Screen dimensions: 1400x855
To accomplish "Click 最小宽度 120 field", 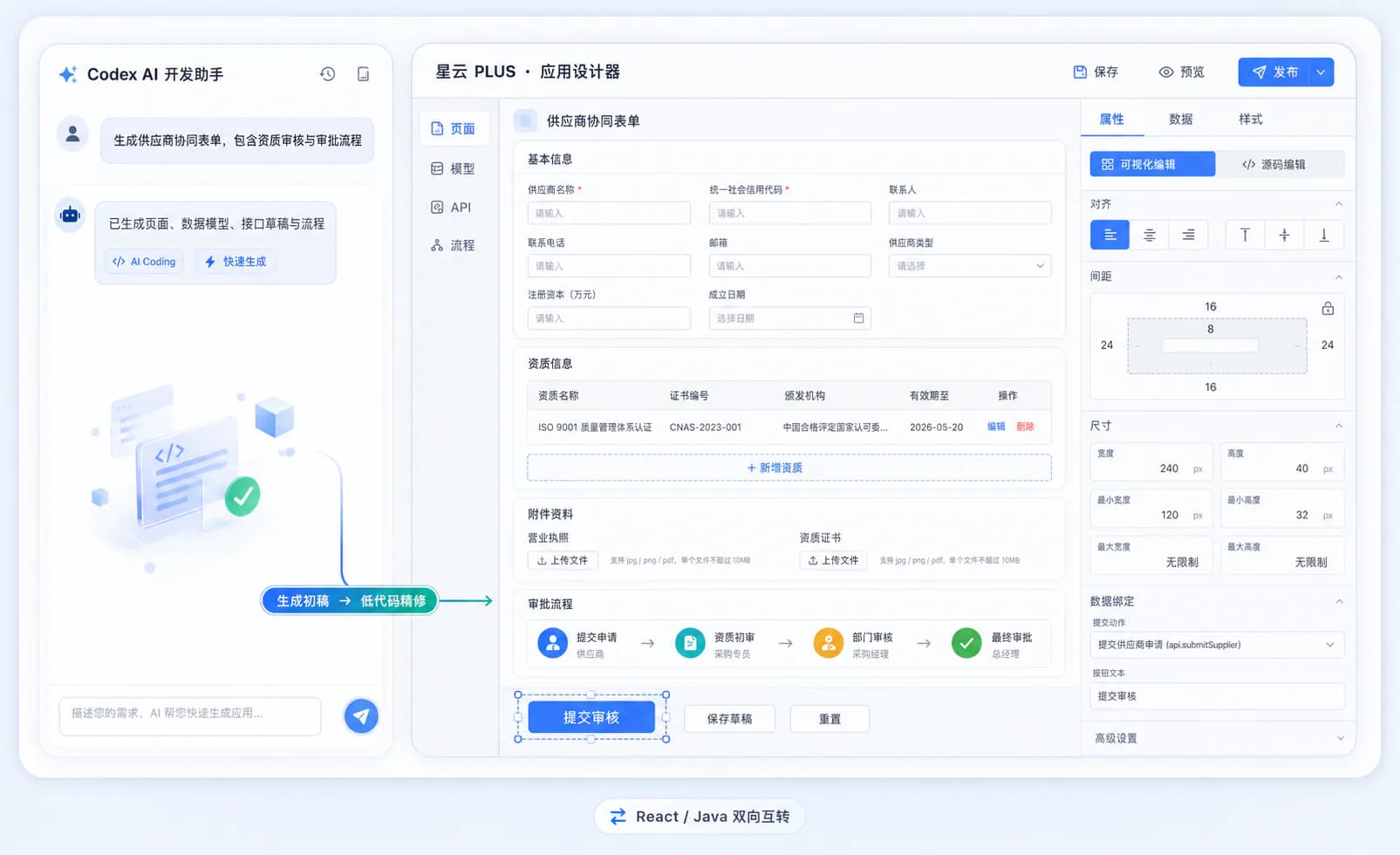I will click(1151, 509).
